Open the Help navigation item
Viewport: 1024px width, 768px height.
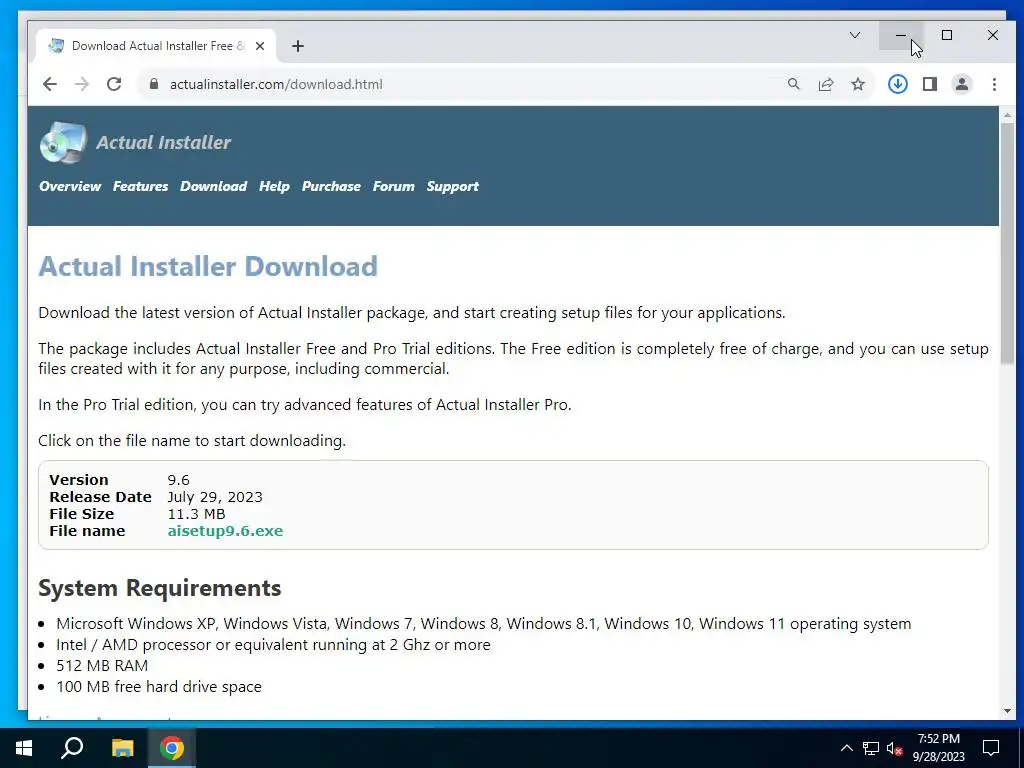pos(274,186)
